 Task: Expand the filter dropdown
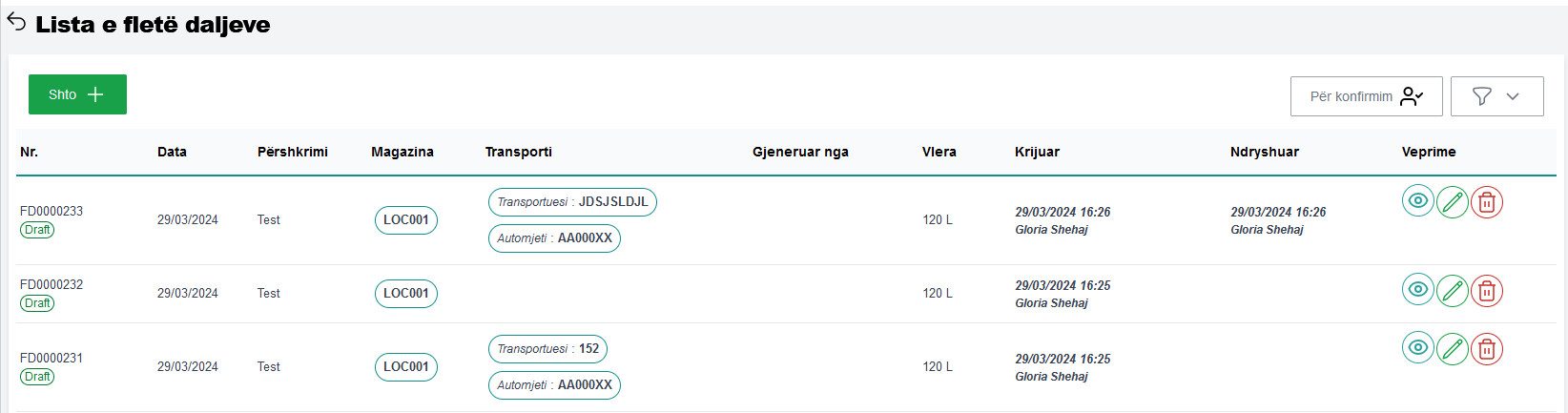[1496, 96]
